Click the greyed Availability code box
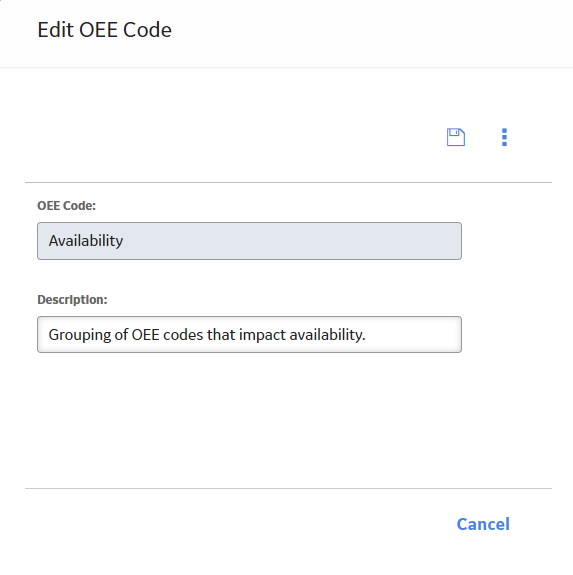Viewport: 573px width, 575px height. [249, 241]
